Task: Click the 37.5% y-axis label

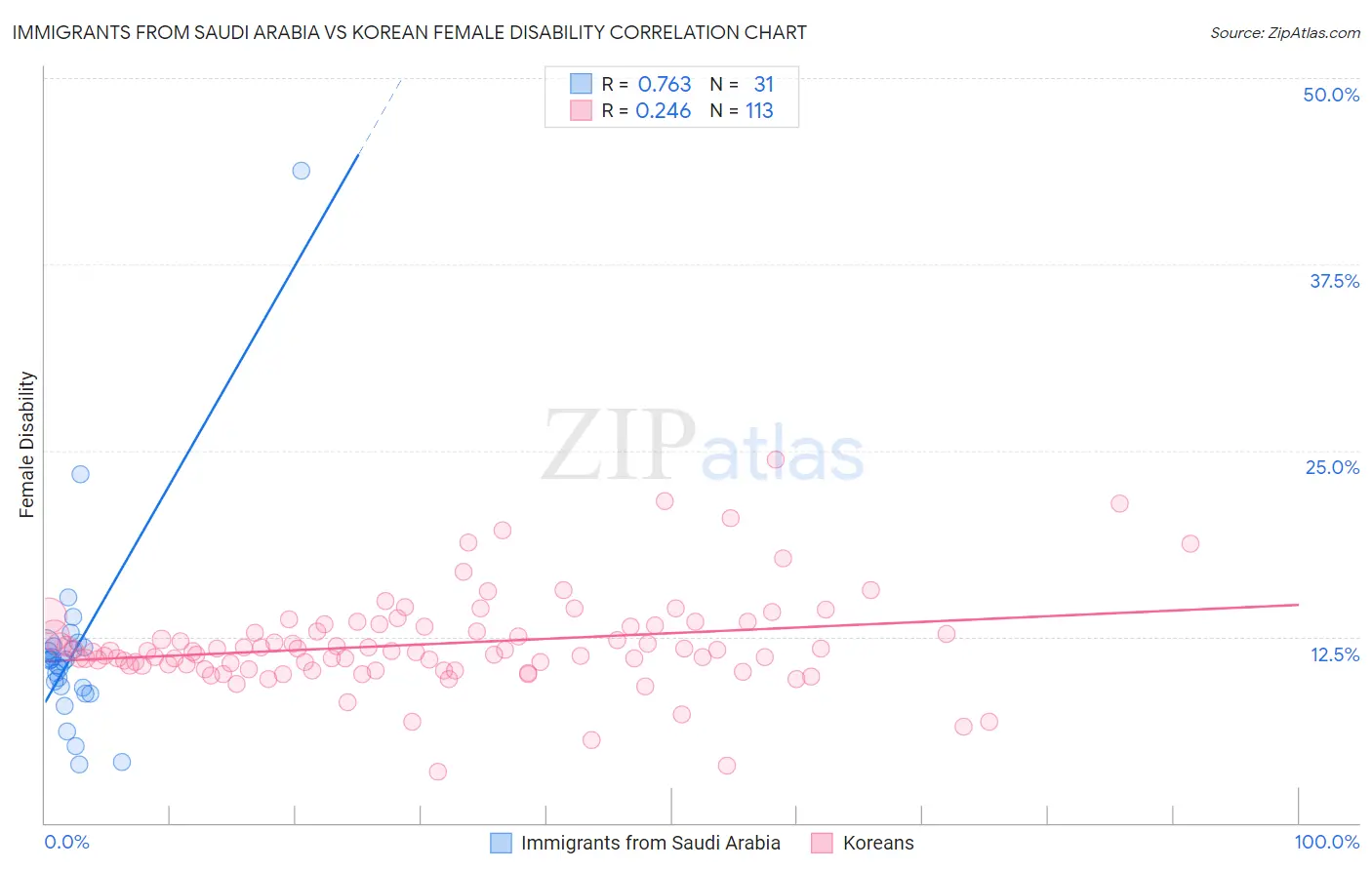Action: 1334,281
